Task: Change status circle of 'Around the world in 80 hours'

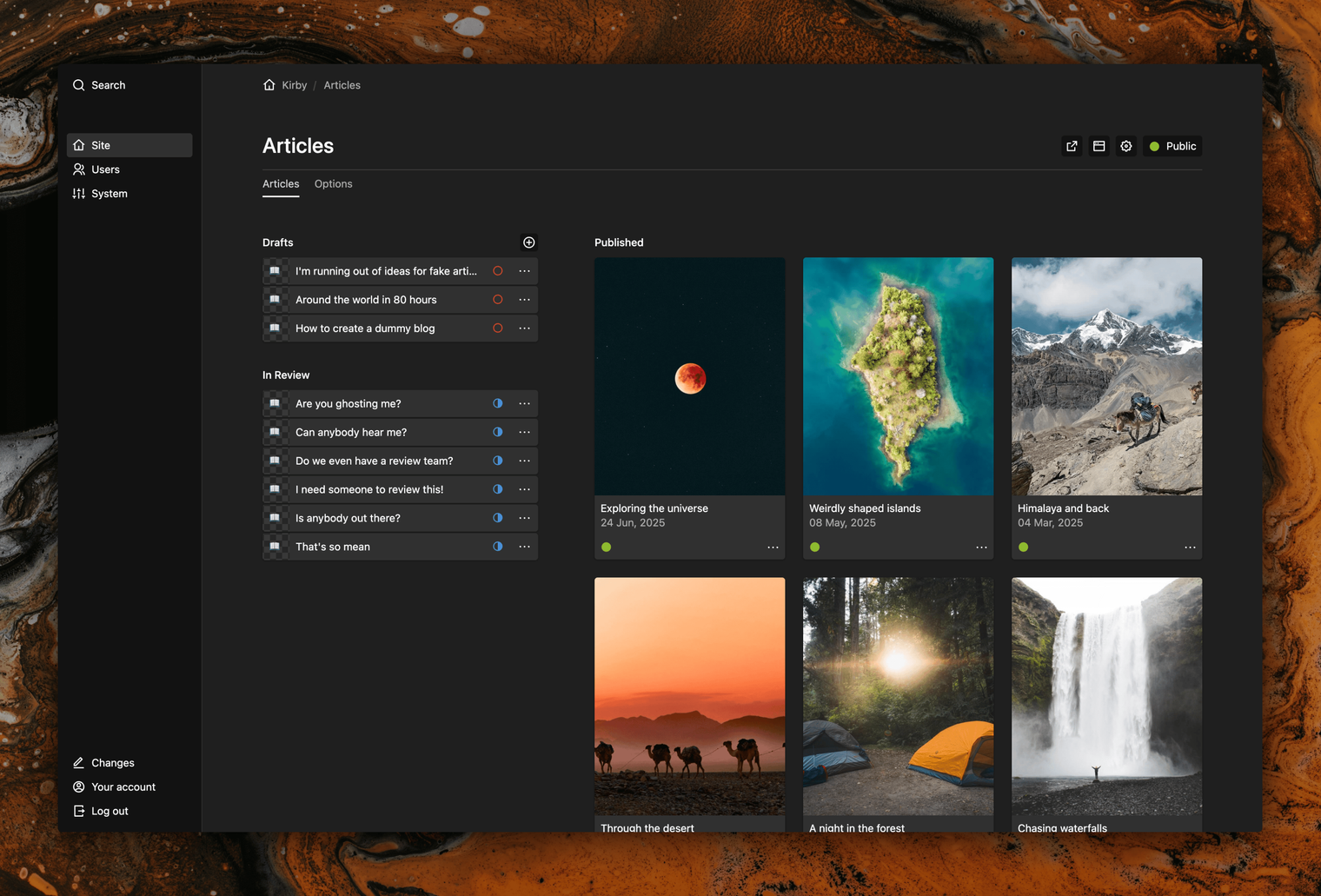Action: pos(498,300)
